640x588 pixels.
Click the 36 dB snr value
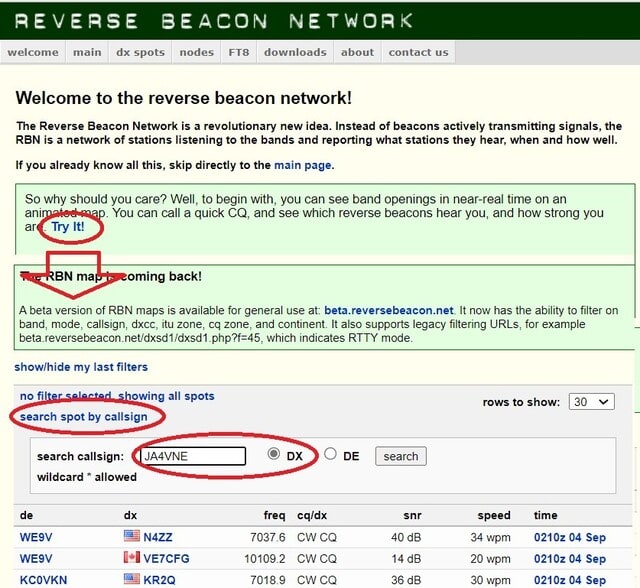[x=406, y=580]
